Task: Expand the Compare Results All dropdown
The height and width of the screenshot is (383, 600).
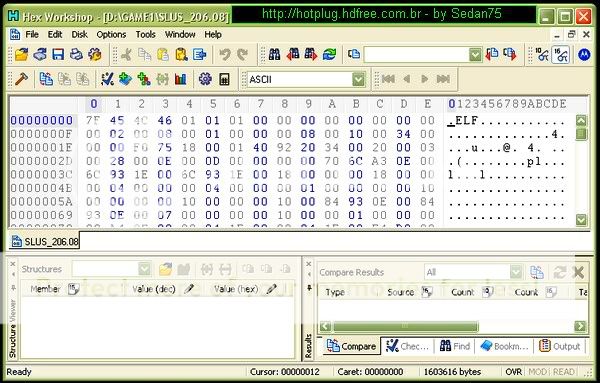Action: coord(516,272)
